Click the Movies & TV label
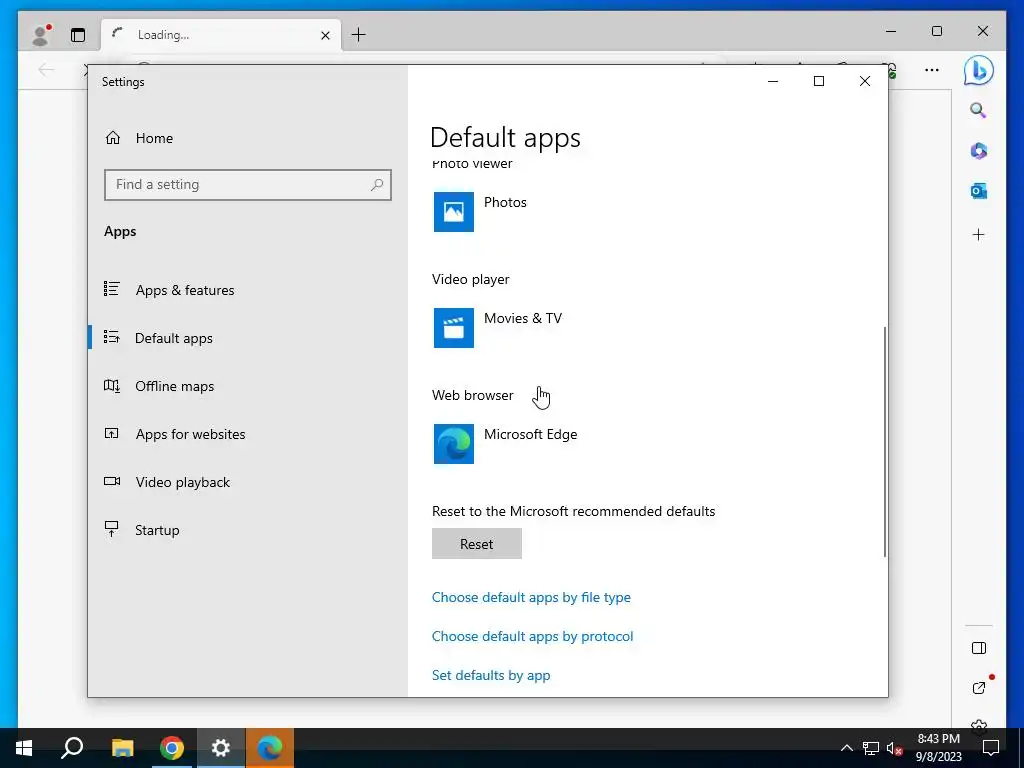The image size is (1024, 768). tap(522, 319)
